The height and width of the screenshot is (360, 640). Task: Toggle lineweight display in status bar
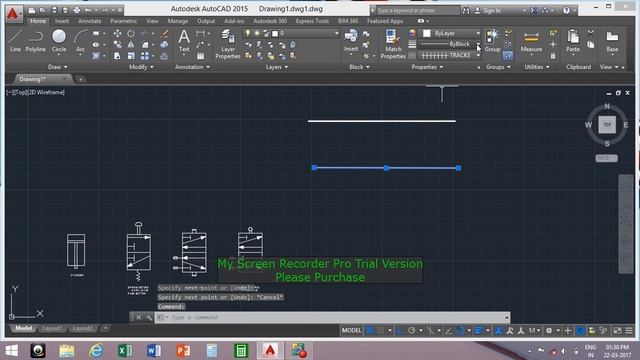479,330
